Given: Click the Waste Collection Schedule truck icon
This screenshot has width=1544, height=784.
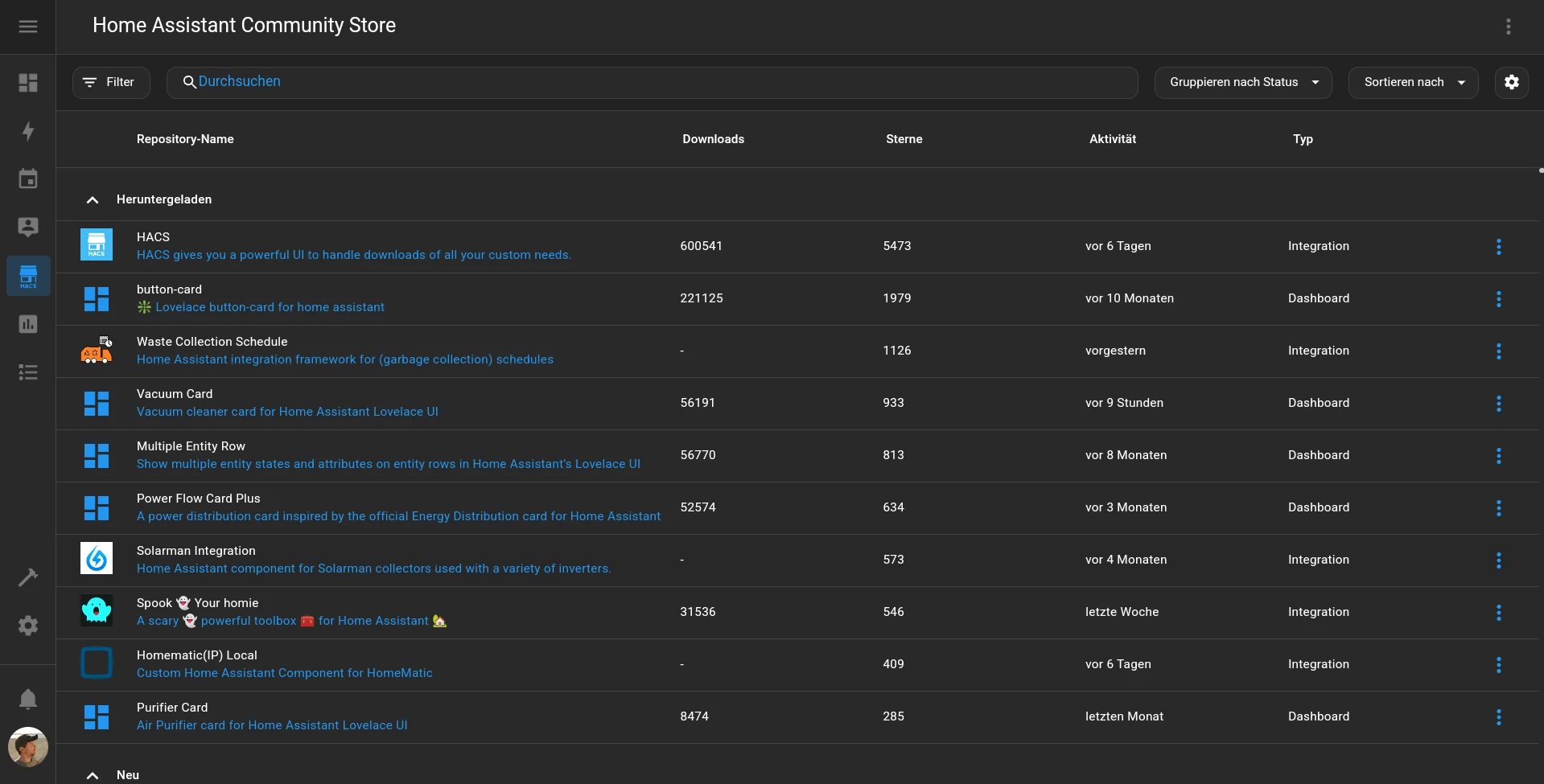Looking at the screenshot, I should 97,351.
